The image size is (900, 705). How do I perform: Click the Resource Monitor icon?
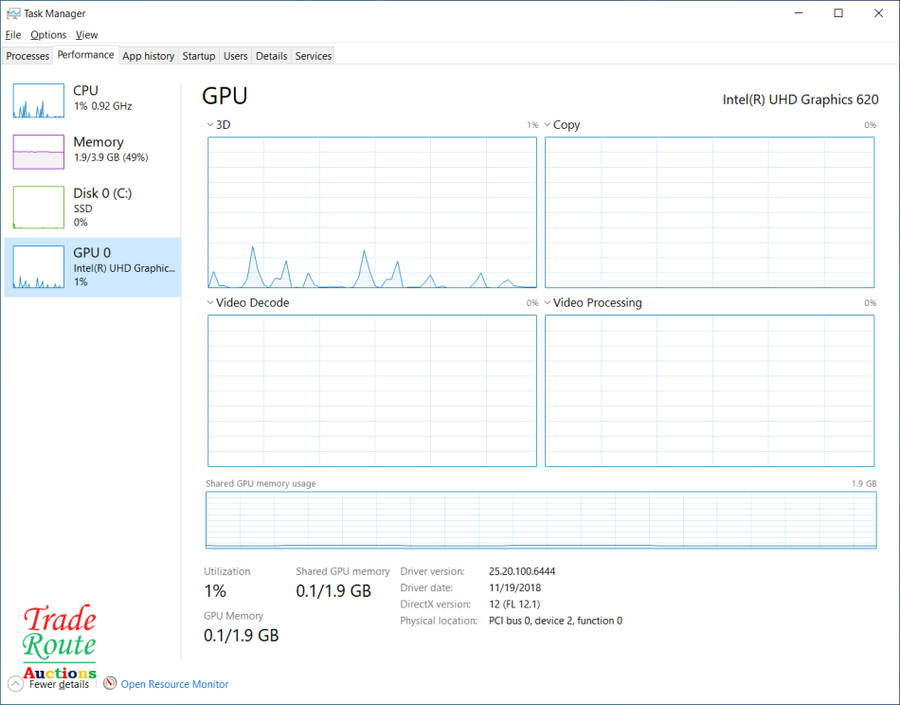(110, 684)
